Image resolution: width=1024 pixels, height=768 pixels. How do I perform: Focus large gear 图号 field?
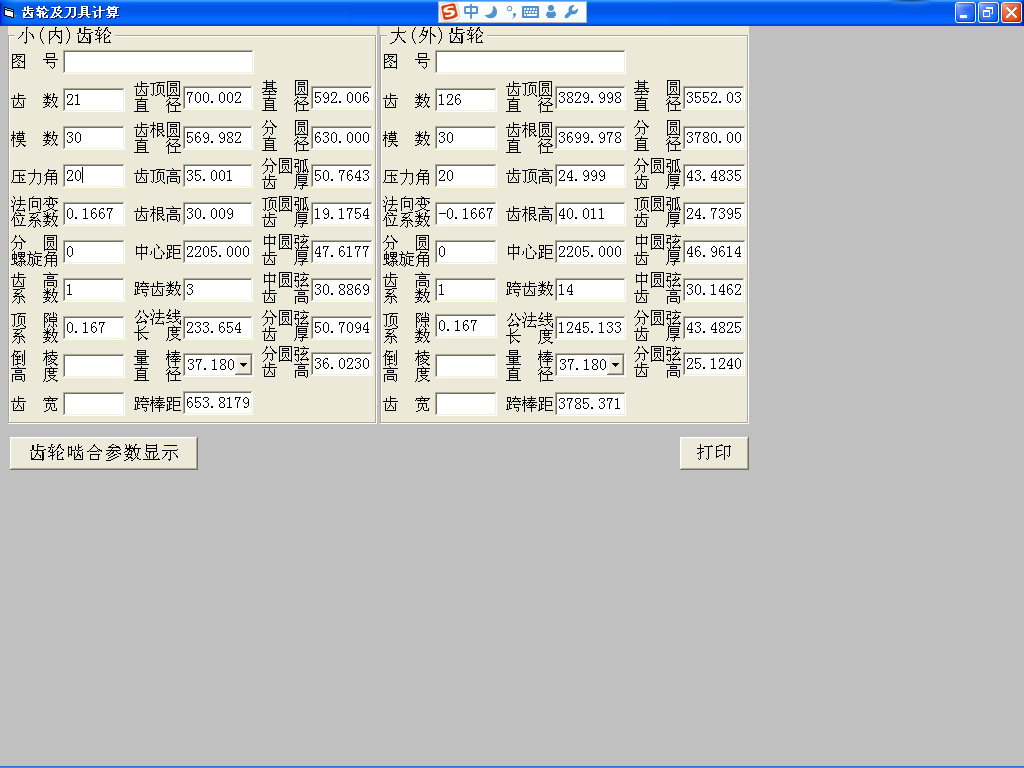tap(530, 62)
